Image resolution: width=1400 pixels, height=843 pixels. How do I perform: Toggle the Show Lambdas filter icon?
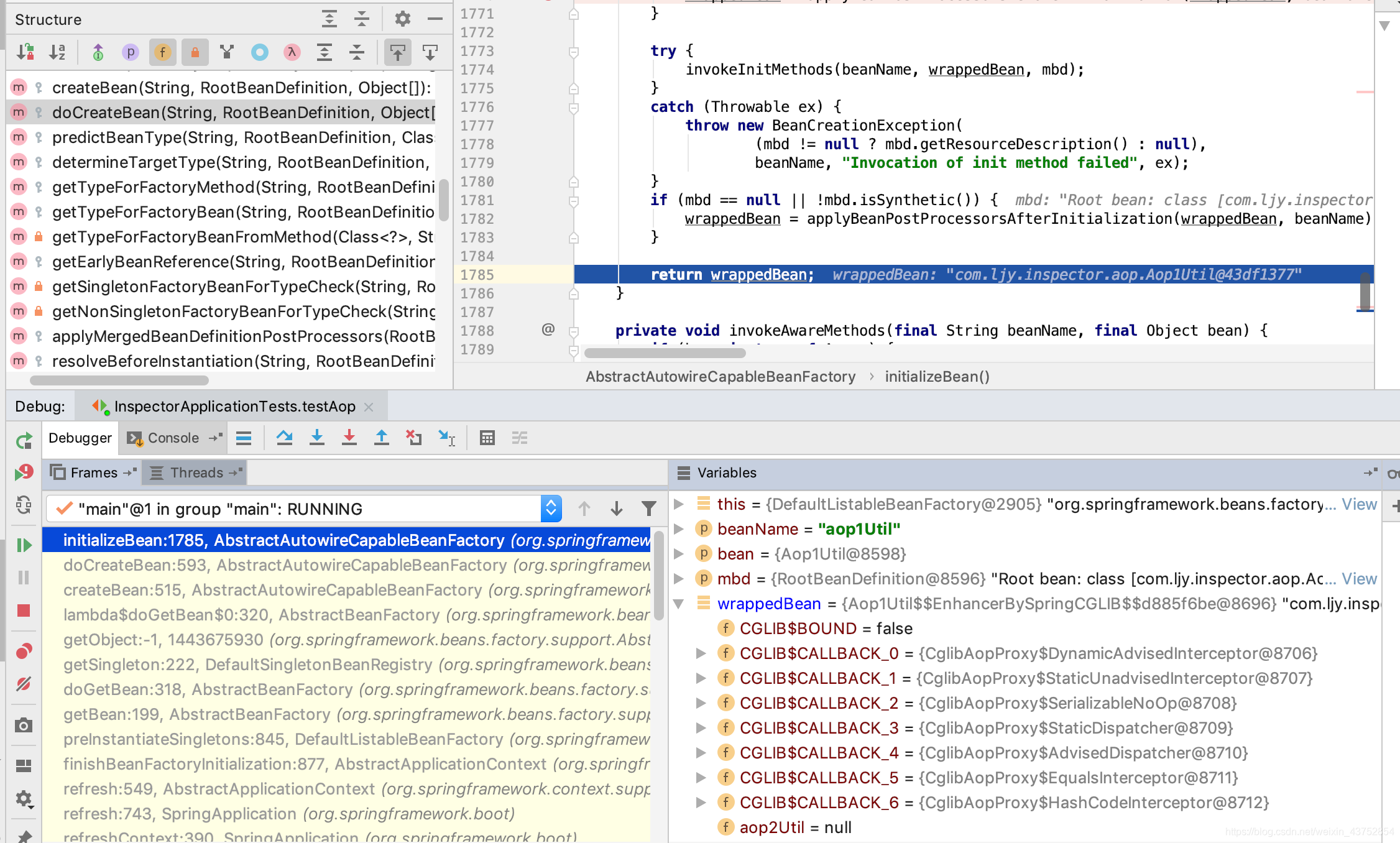pos(292,52)
